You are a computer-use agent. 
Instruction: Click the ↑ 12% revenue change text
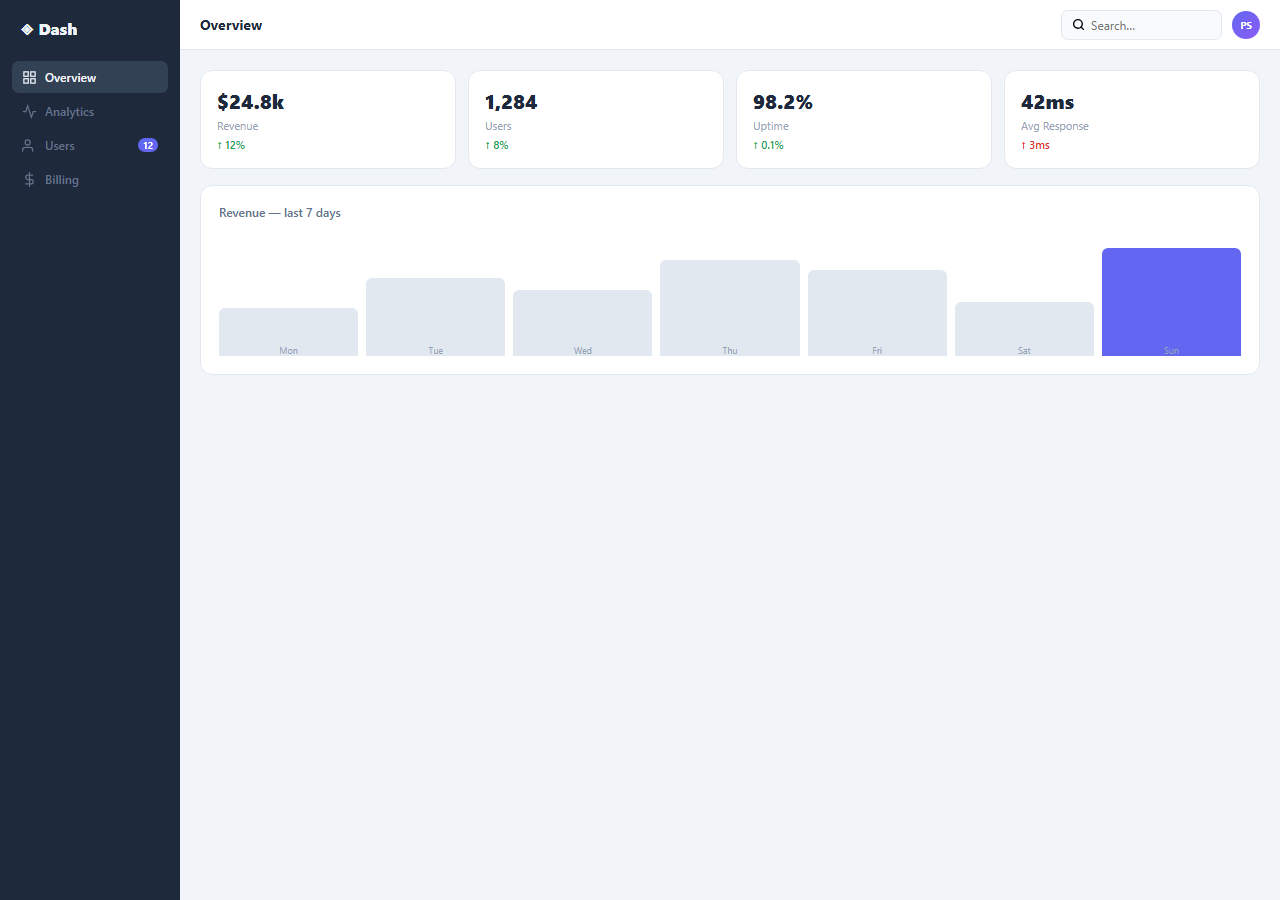[231, 145]
